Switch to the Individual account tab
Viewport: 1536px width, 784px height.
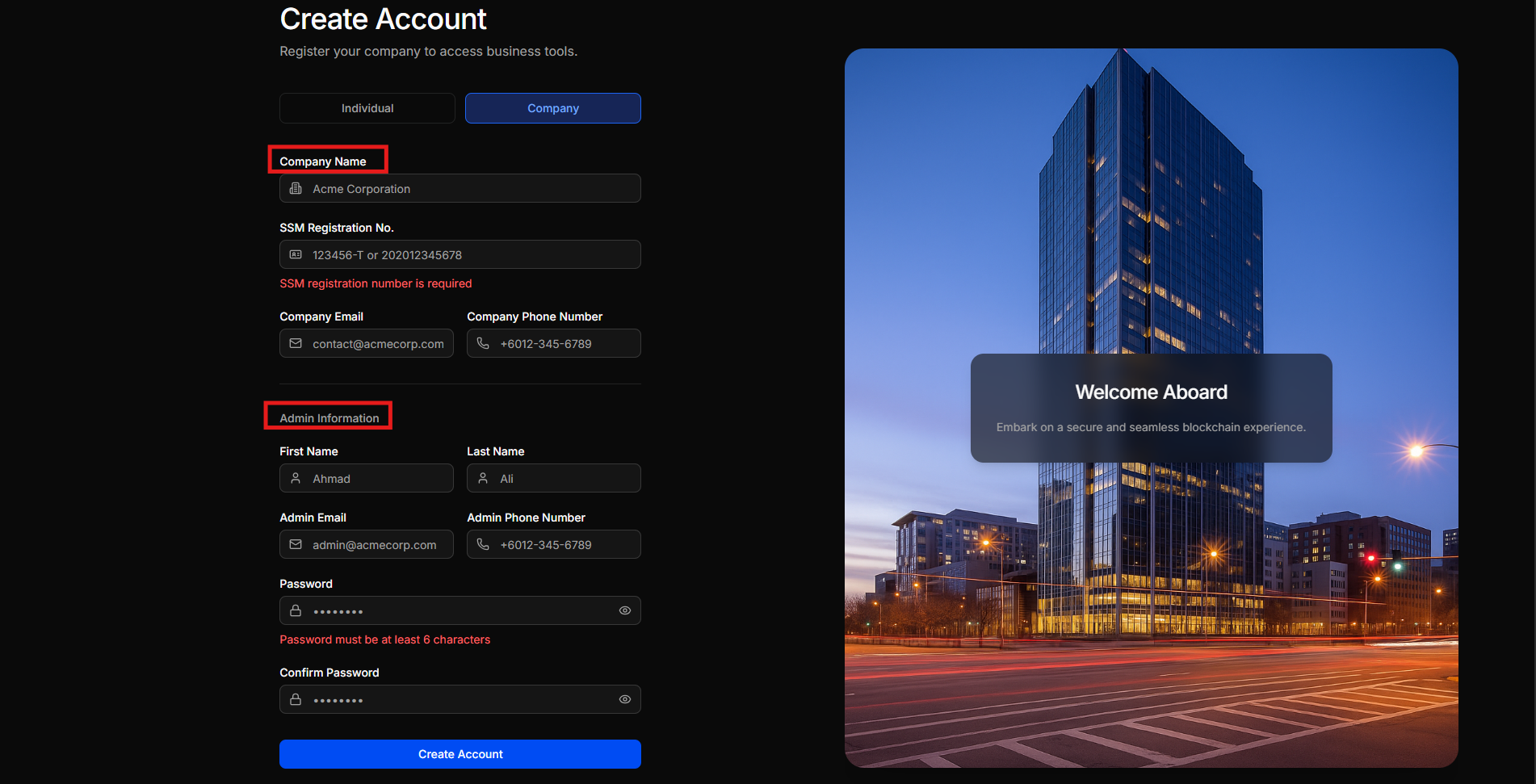click(367, 107)
